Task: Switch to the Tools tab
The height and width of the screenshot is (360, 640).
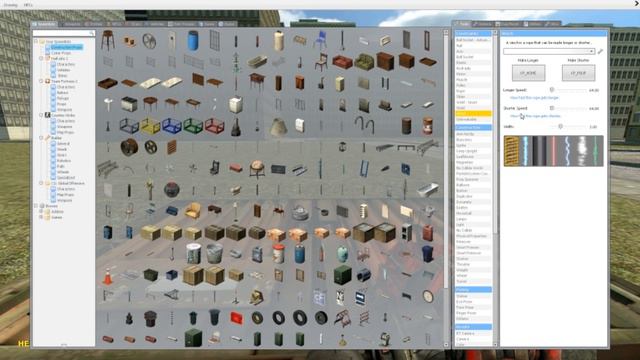Action: click(x=462, y=24)
